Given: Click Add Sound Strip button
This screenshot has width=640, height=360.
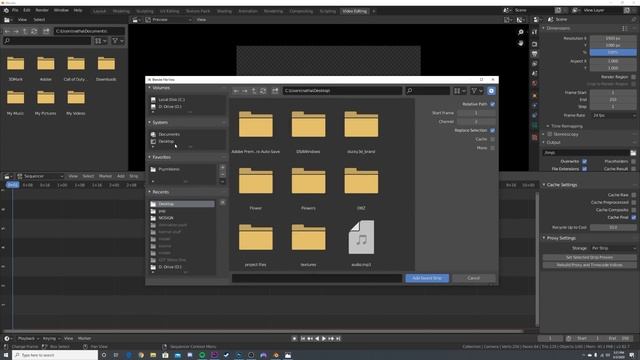Looking at the screenshot, I should pos(427,278).
